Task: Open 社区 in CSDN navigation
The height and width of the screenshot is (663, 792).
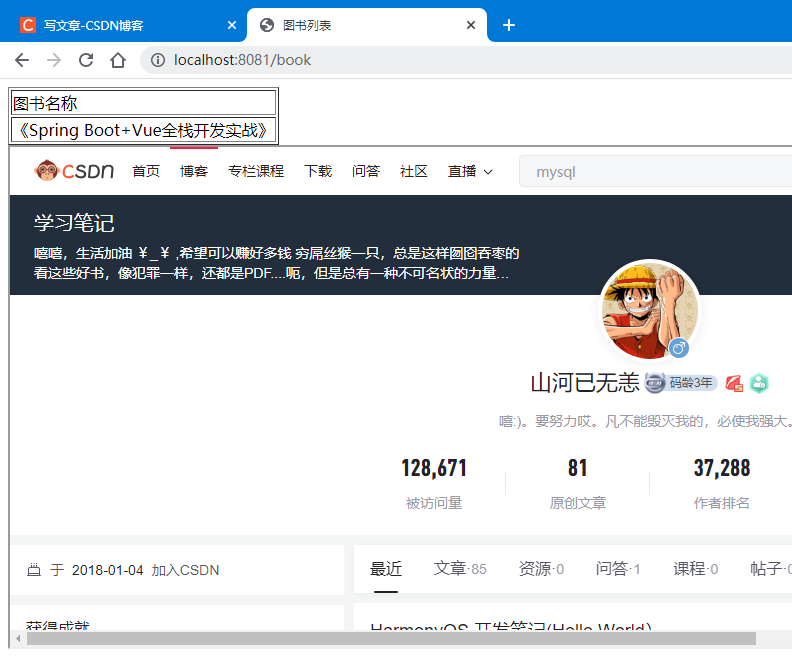Action: [414, 171]
